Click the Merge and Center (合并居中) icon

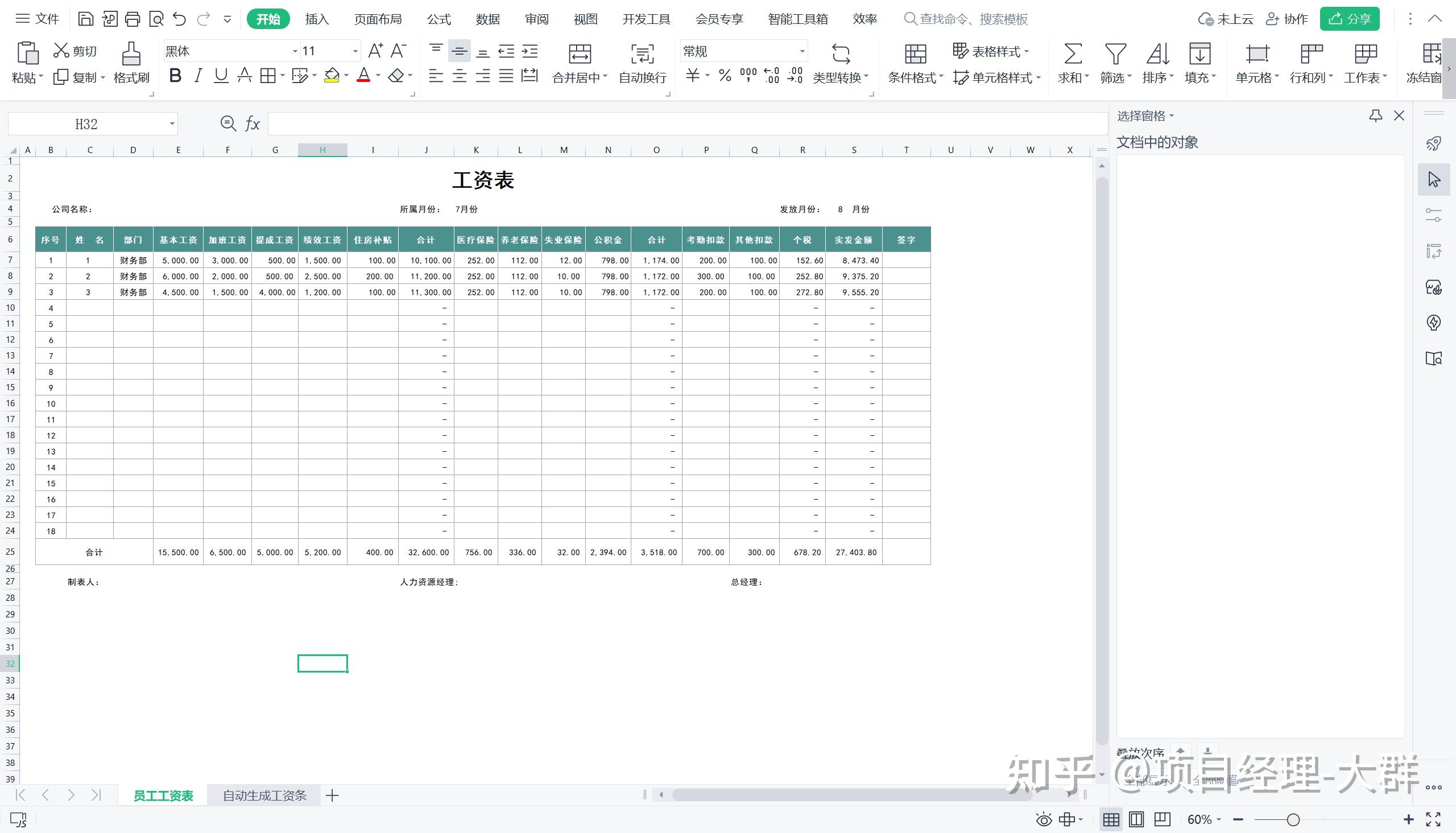pos(580,54)
